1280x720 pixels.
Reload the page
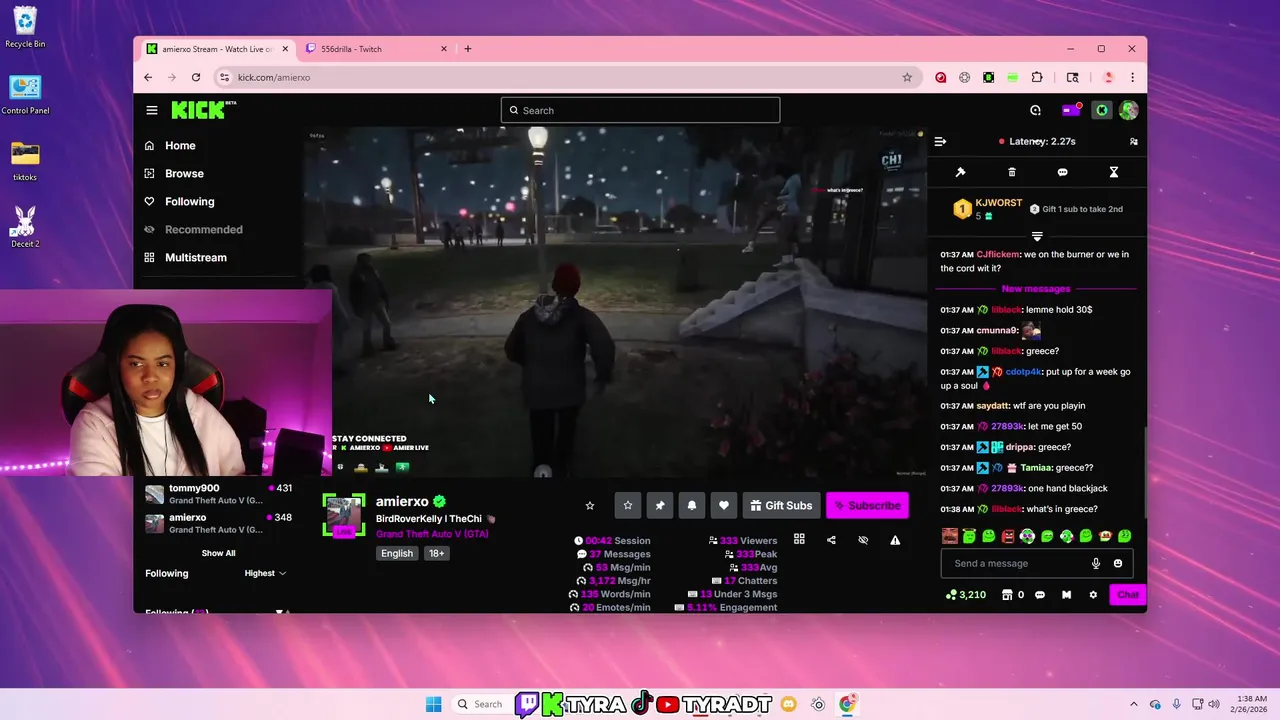[196, 77]
